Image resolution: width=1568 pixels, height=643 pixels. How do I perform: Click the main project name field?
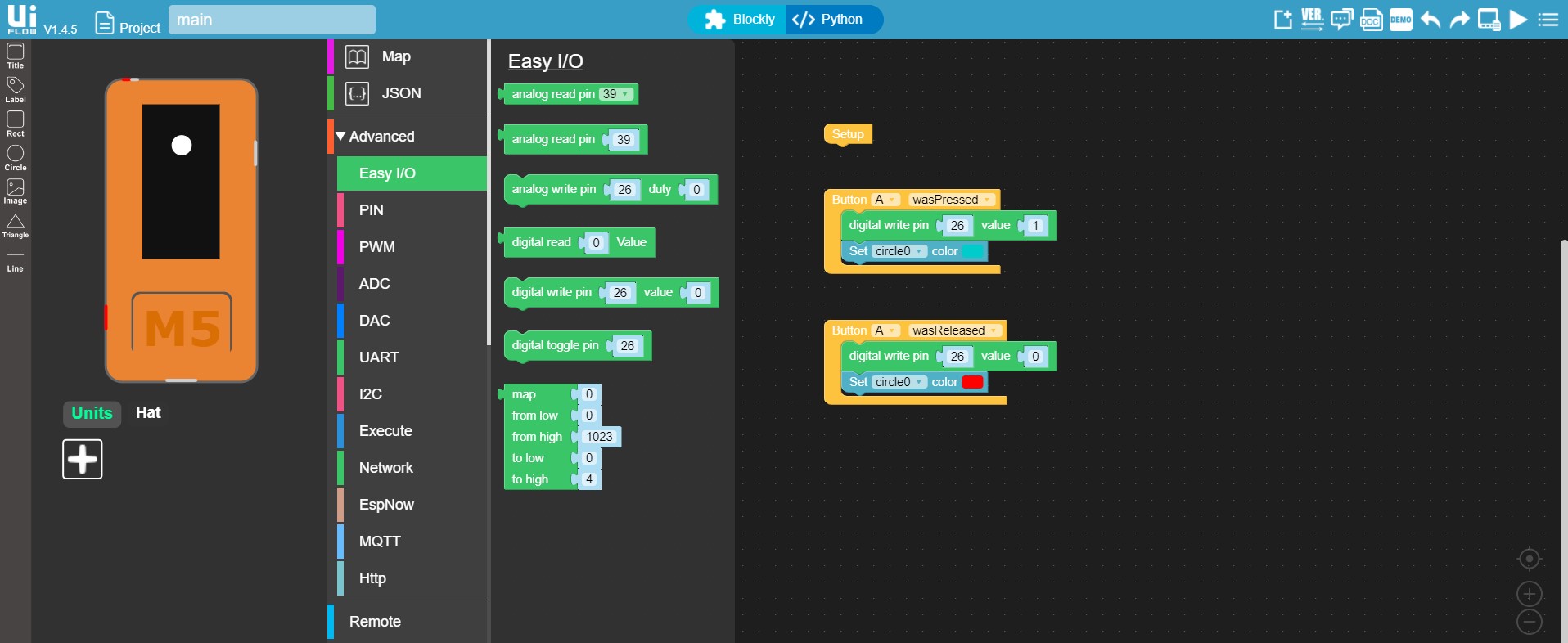click(272, 20)
